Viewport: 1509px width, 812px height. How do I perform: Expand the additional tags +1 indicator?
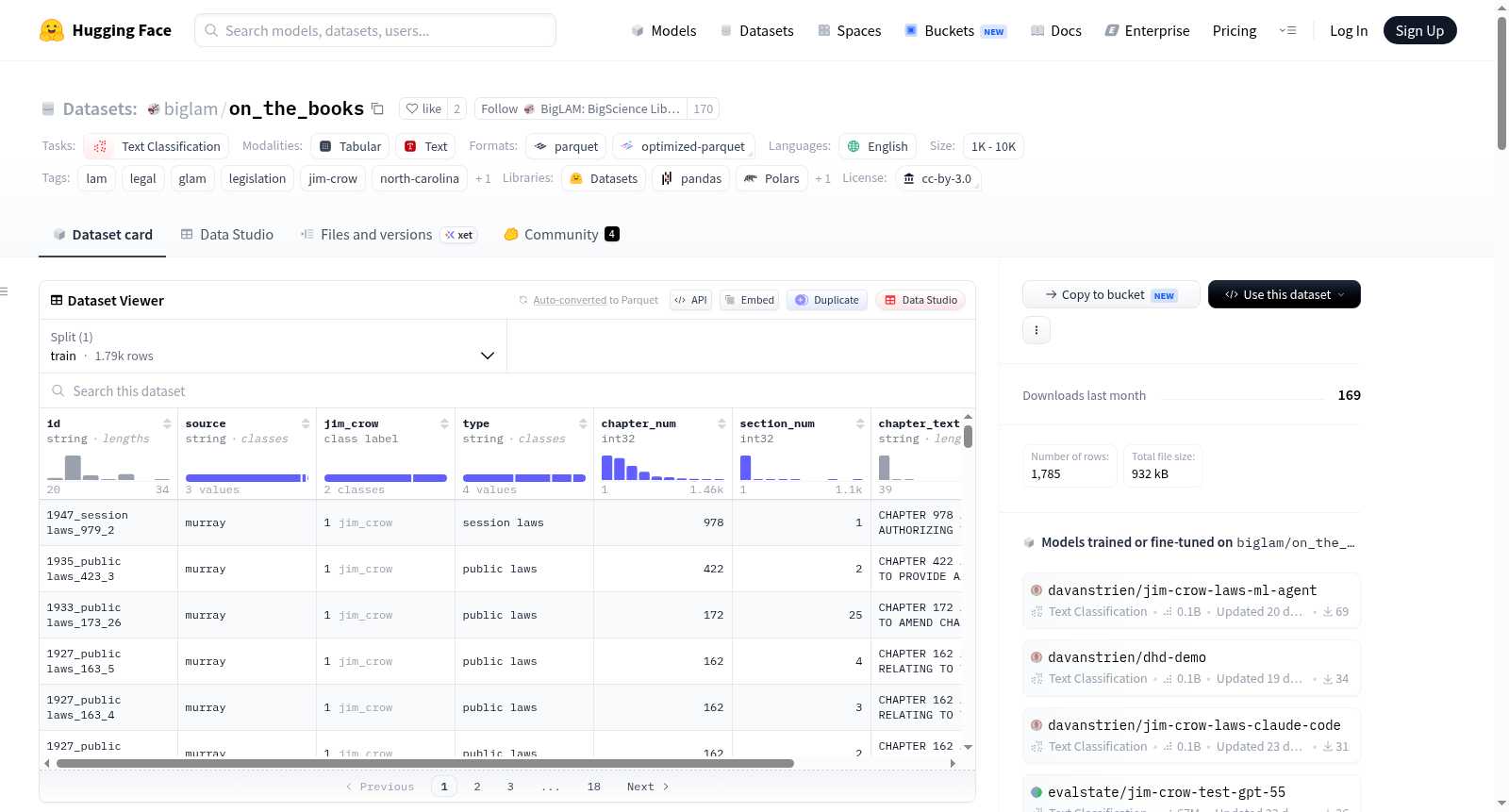pos(483,178)
